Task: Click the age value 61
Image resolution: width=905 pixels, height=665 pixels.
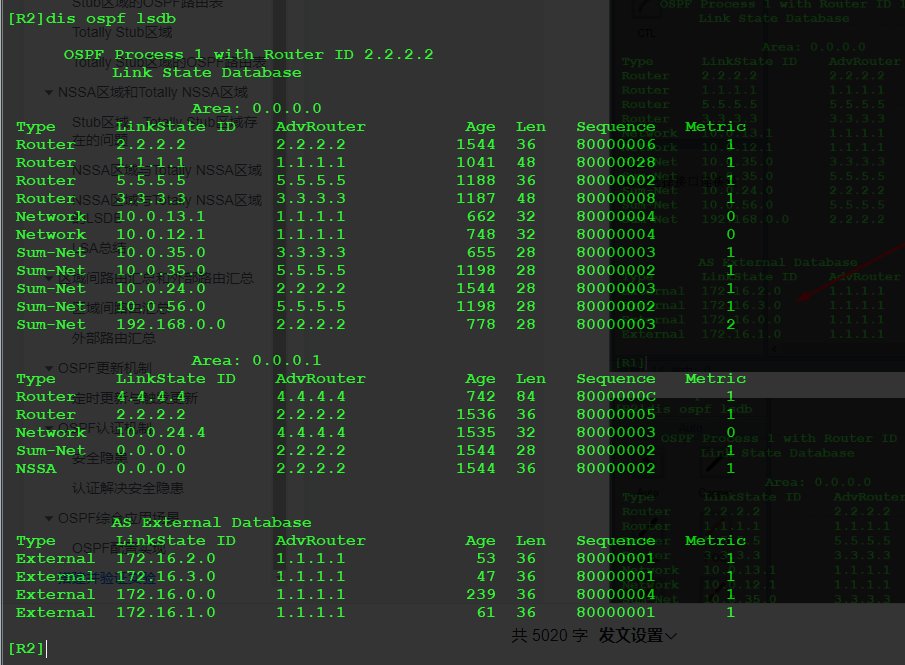Action: click(x=486, y=612)
